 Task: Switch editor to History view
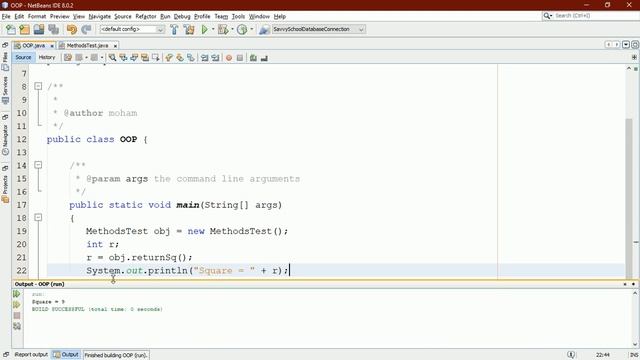(x=47, y=58)
